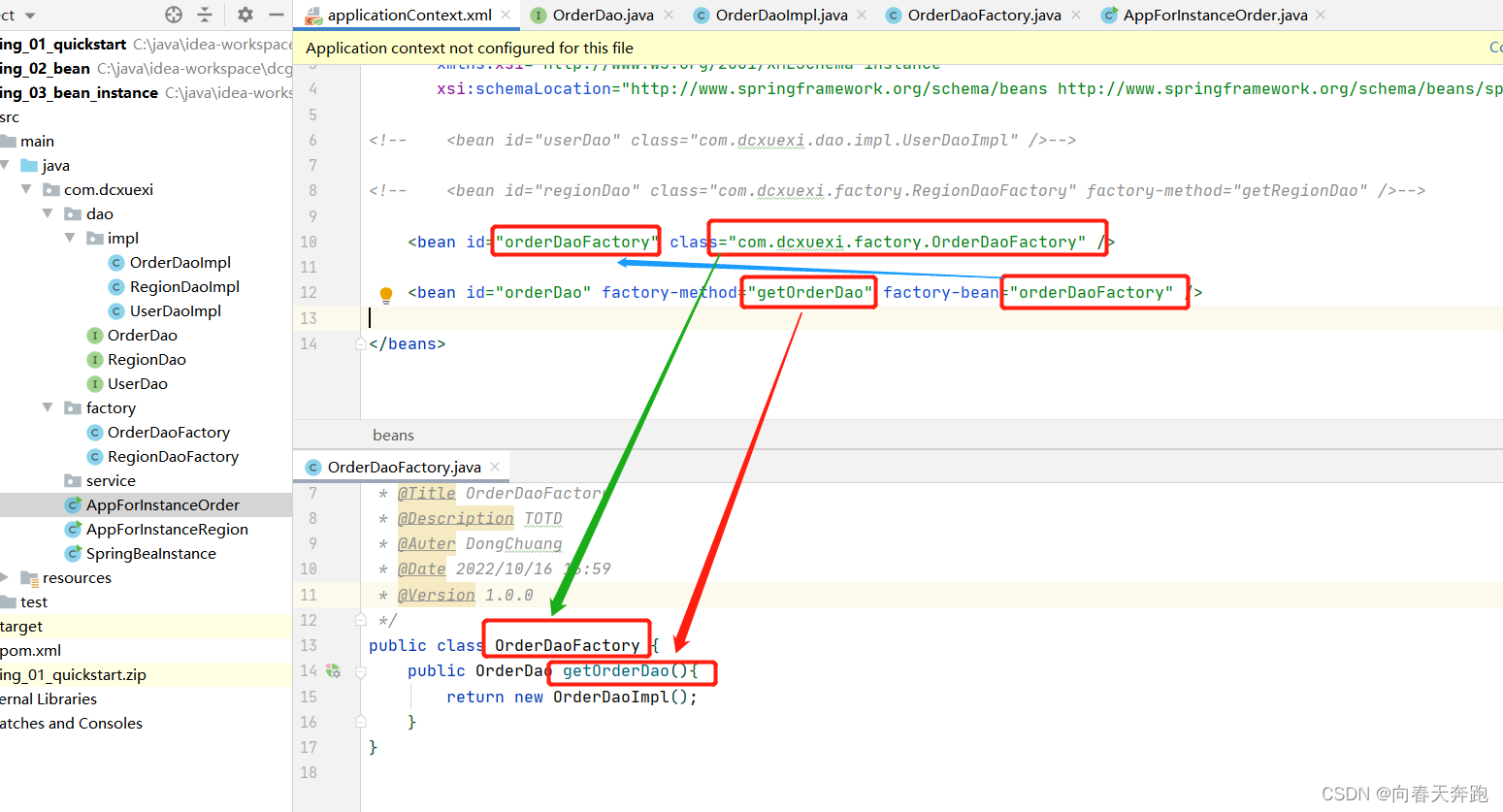This screenshot has height=812, width=1503.
Task: Click the beans breadcrumb
Action: point(393,435)
